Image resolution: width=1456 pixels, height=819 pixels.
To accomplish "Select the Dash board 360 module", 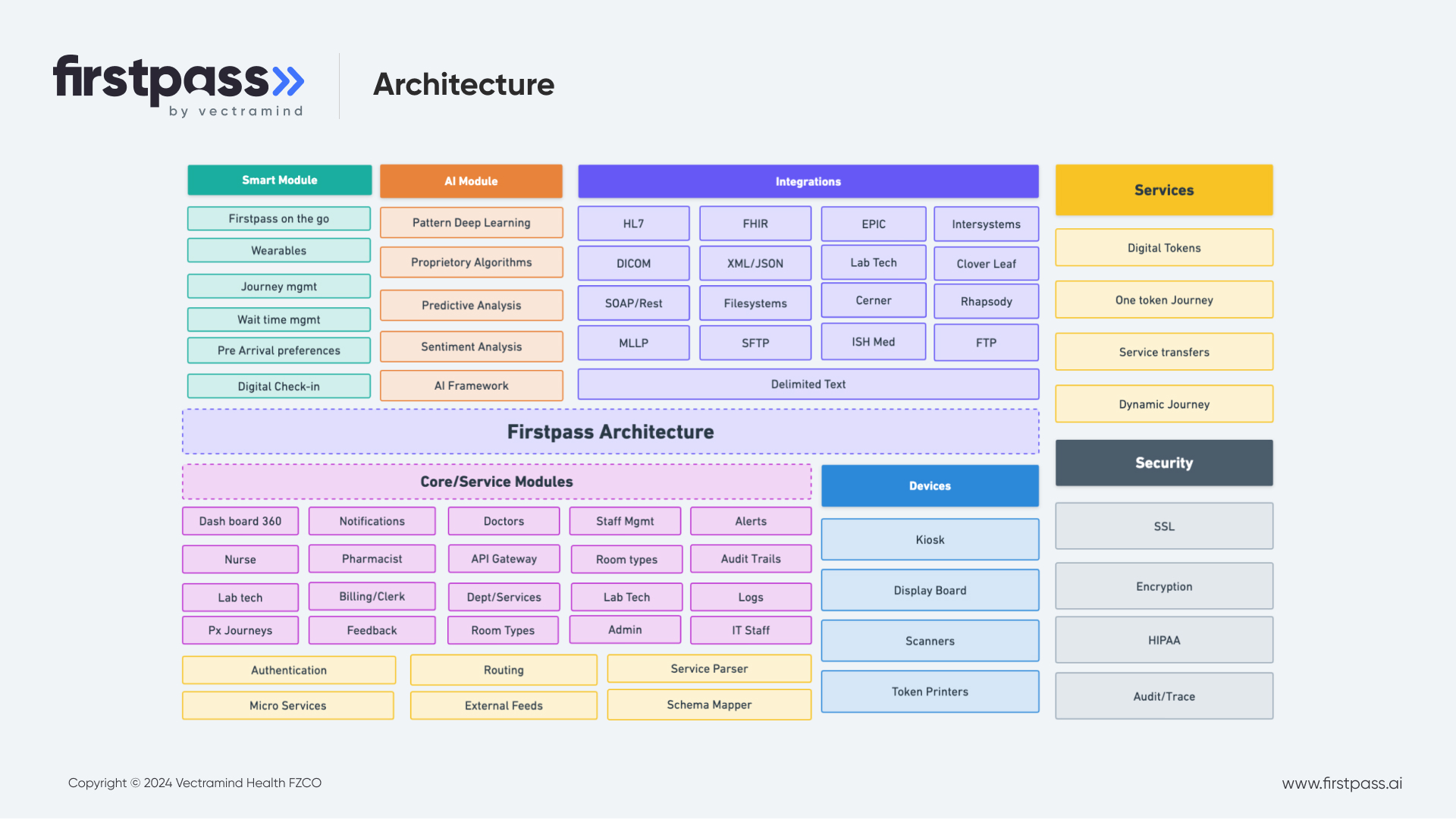I will [x=240, y=522].
